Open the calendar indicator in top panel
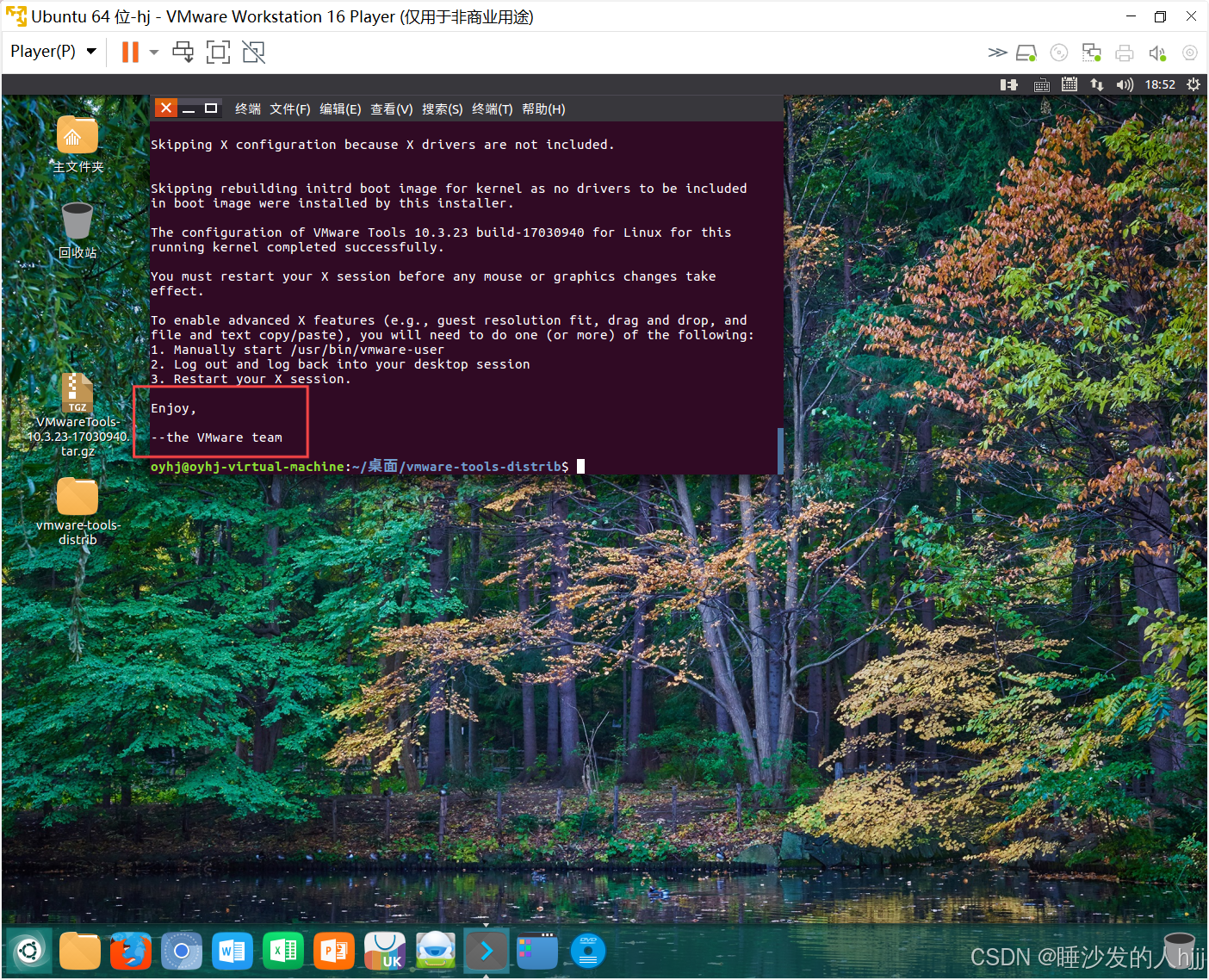The image size is (1209, 980). 1069,84
